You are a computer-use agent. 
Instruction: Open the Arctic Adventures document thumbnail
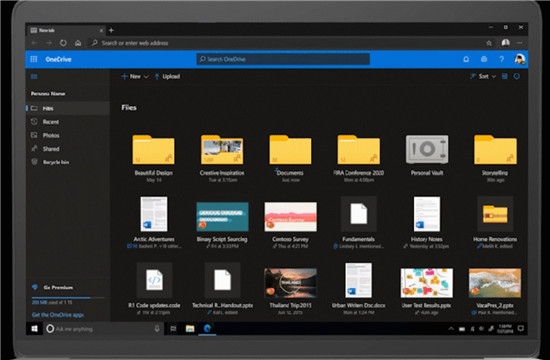click(x=154, y=214)
